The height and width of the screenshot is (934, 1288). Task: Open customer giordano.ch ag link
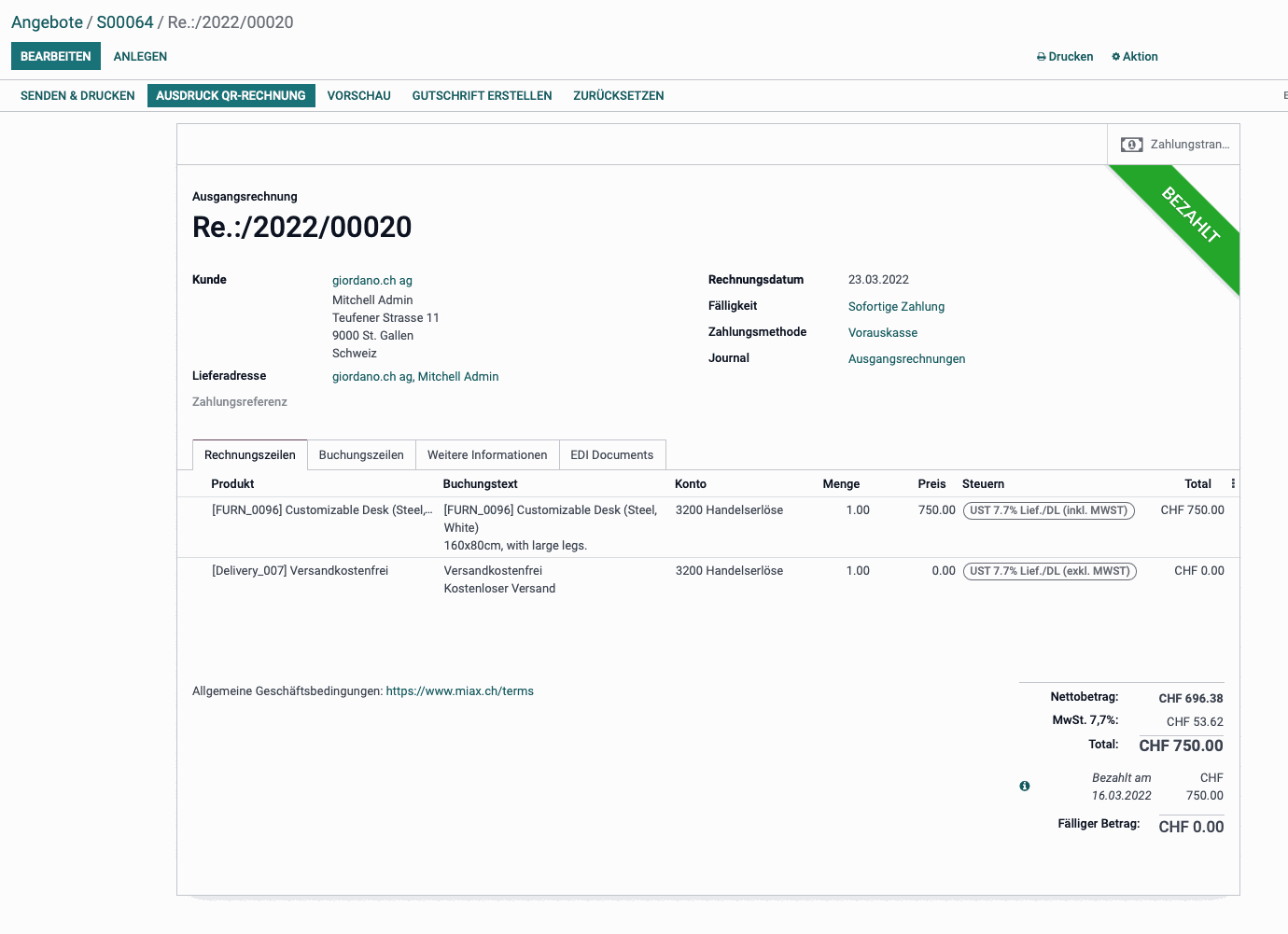tap(372, 280)
